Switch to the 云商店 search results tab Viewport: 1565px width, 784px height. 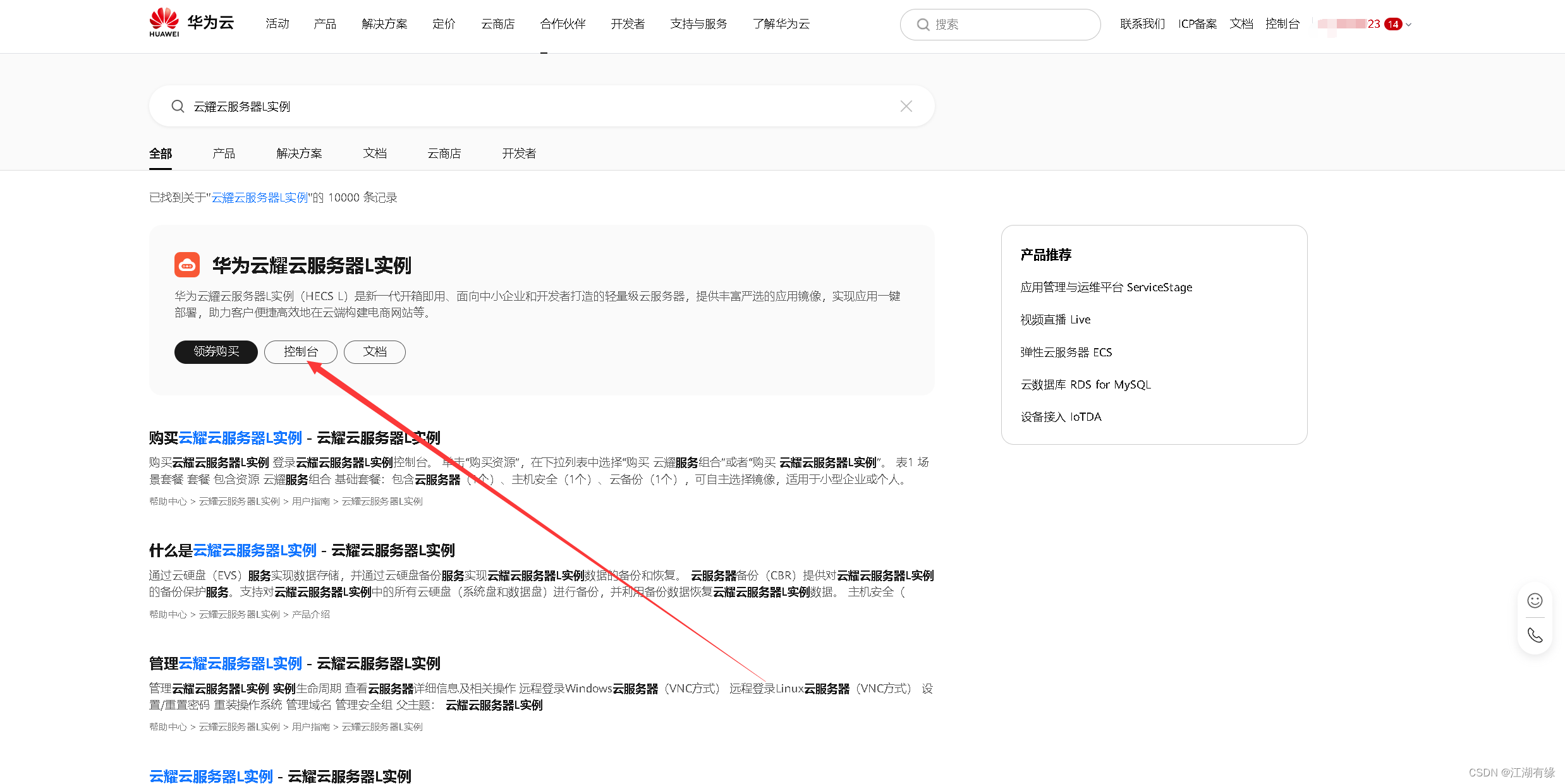[444, 154]
